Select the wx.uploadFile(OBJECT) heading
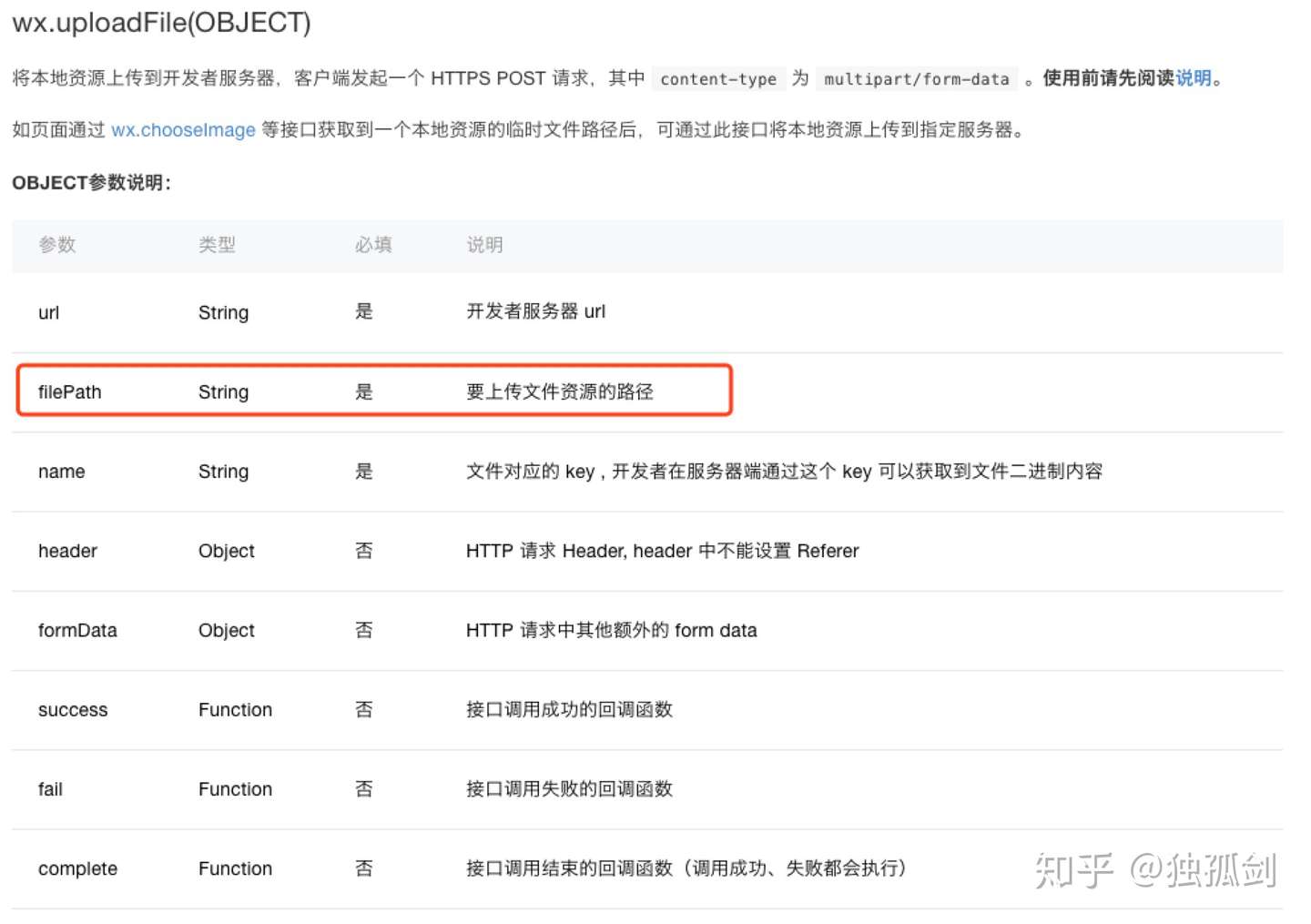Image resolution: width=1311 pixels, height=924 pixels. click(161, 22)
